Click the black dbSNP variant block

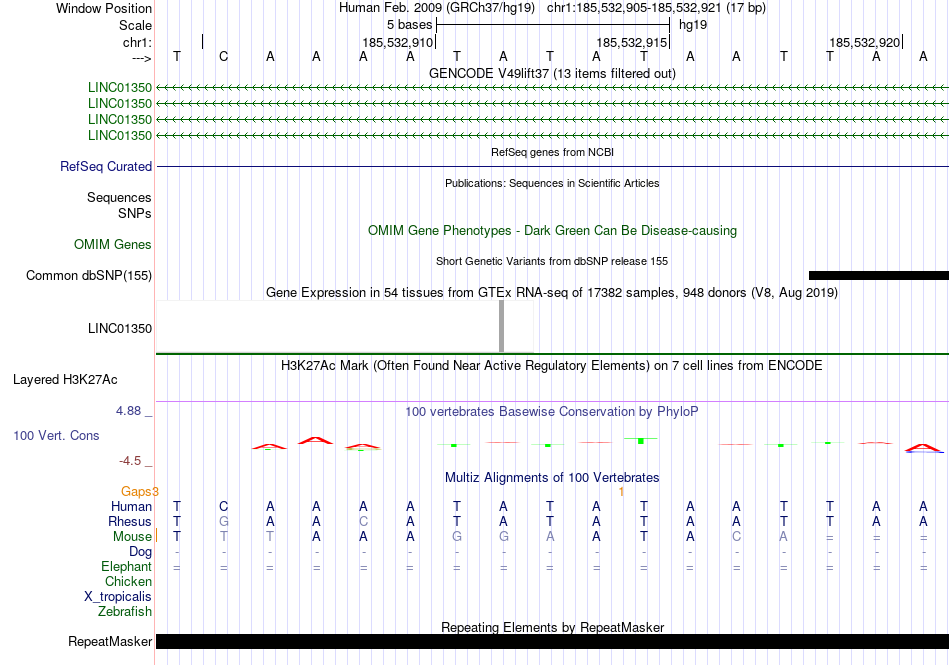pyautogui.click(x=879, y=276)
